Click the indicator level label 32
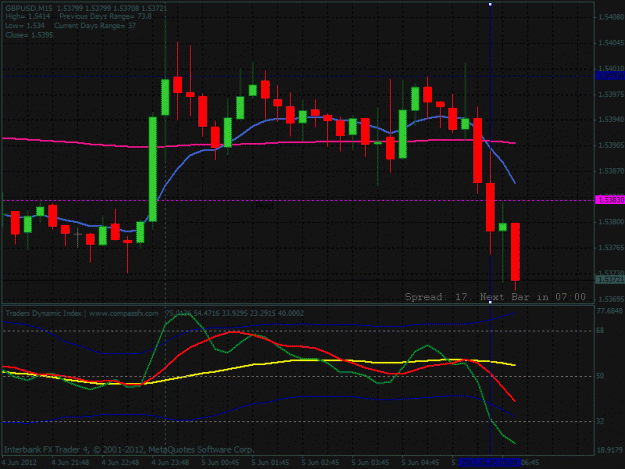 (x=600, y=421)
